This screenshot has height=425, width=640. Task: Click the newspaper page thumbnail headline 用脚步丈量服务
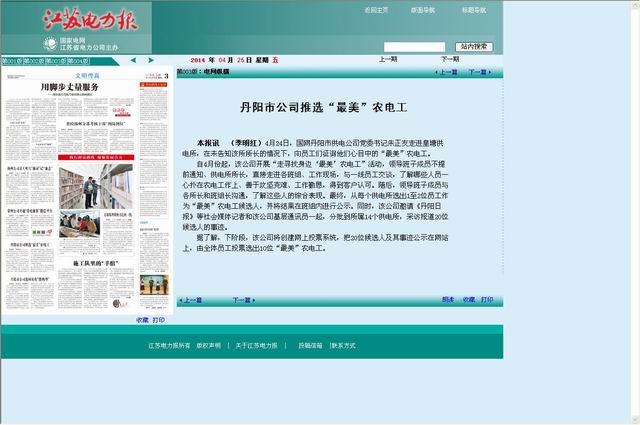click(x=70, y=88)
